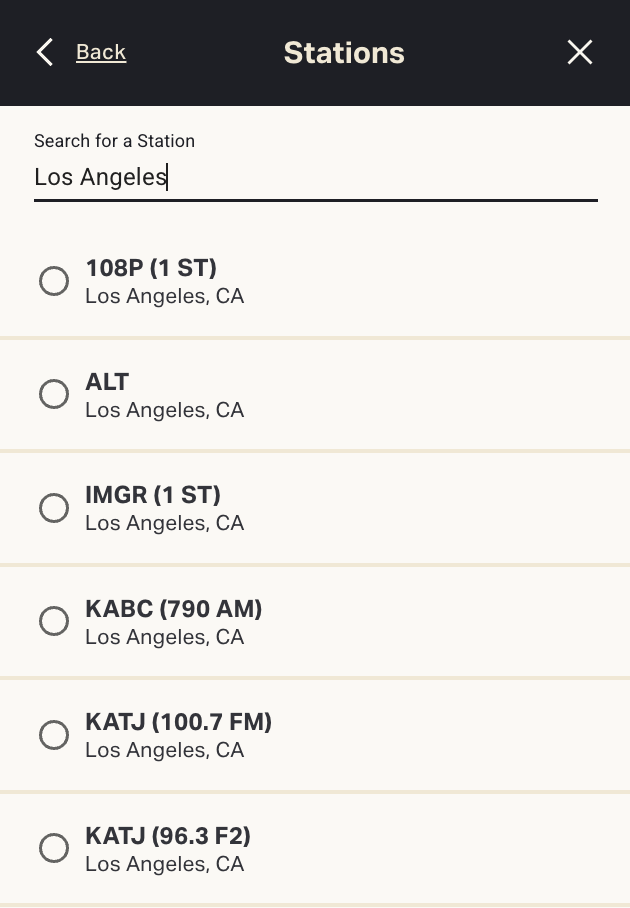Pick the KABC (790 AM) radio button

tap(54, 622)
